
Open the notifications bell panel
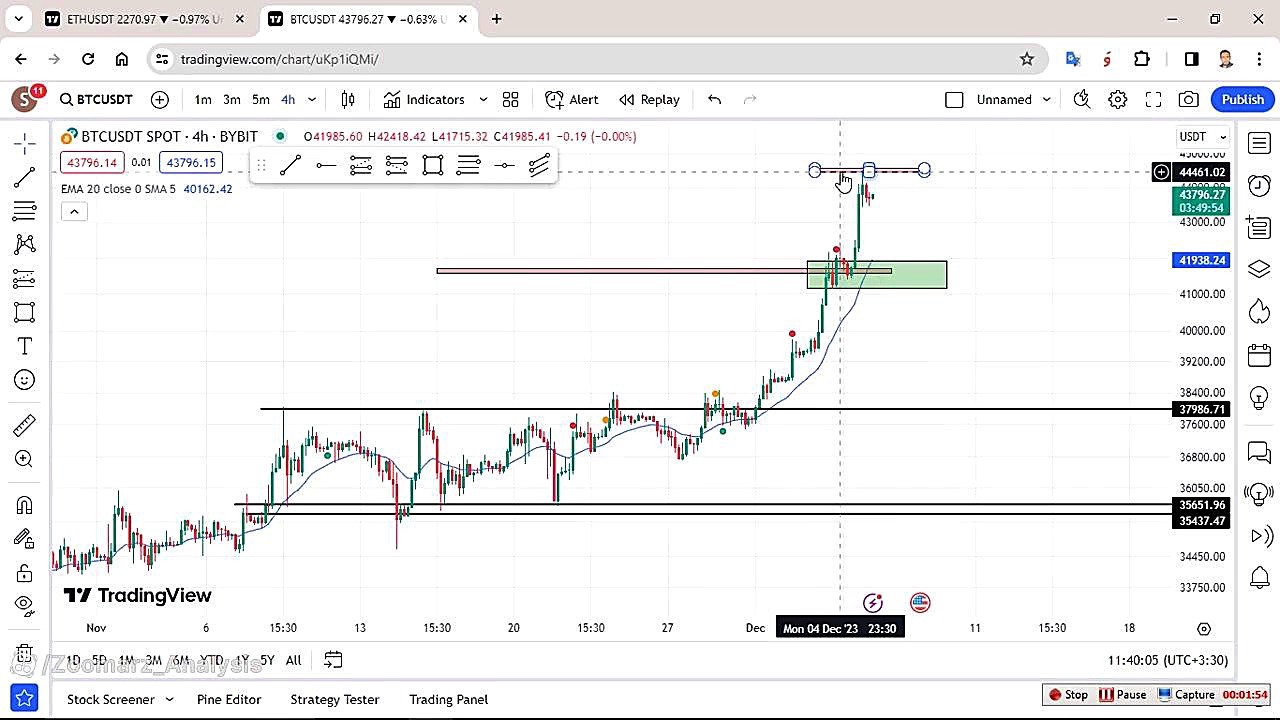point(1259,577)
